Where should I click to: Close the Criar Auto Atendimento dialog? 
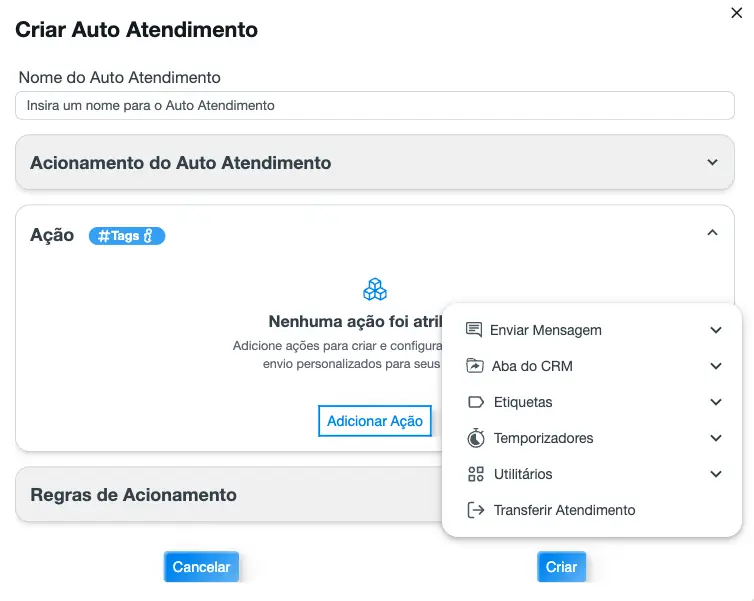[x=736, y=13]
